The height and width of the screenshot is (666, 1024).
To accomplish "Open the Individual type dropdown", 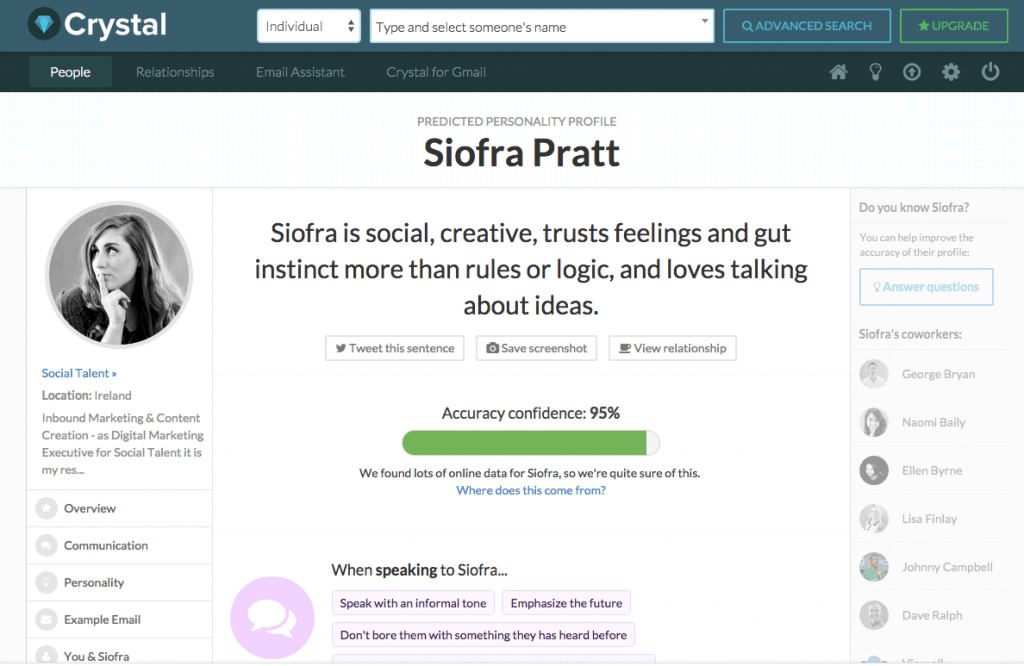I will [309, 26].
